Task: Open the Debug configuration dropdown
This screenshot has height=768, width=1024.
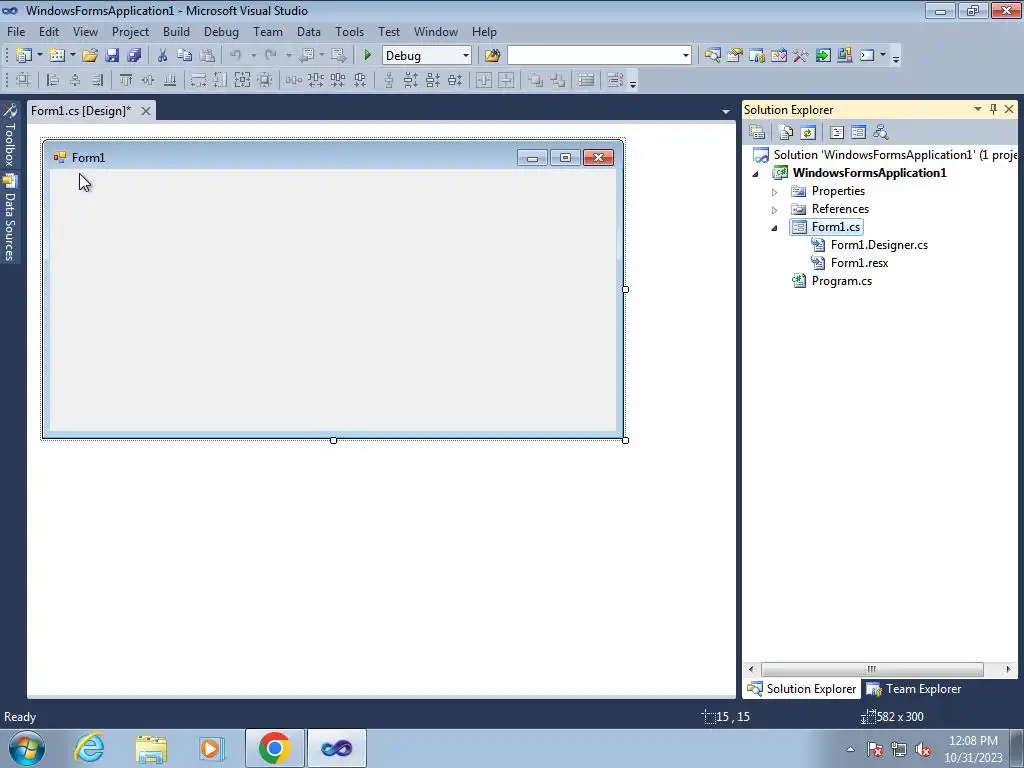Action: click(x=466, y=56)
